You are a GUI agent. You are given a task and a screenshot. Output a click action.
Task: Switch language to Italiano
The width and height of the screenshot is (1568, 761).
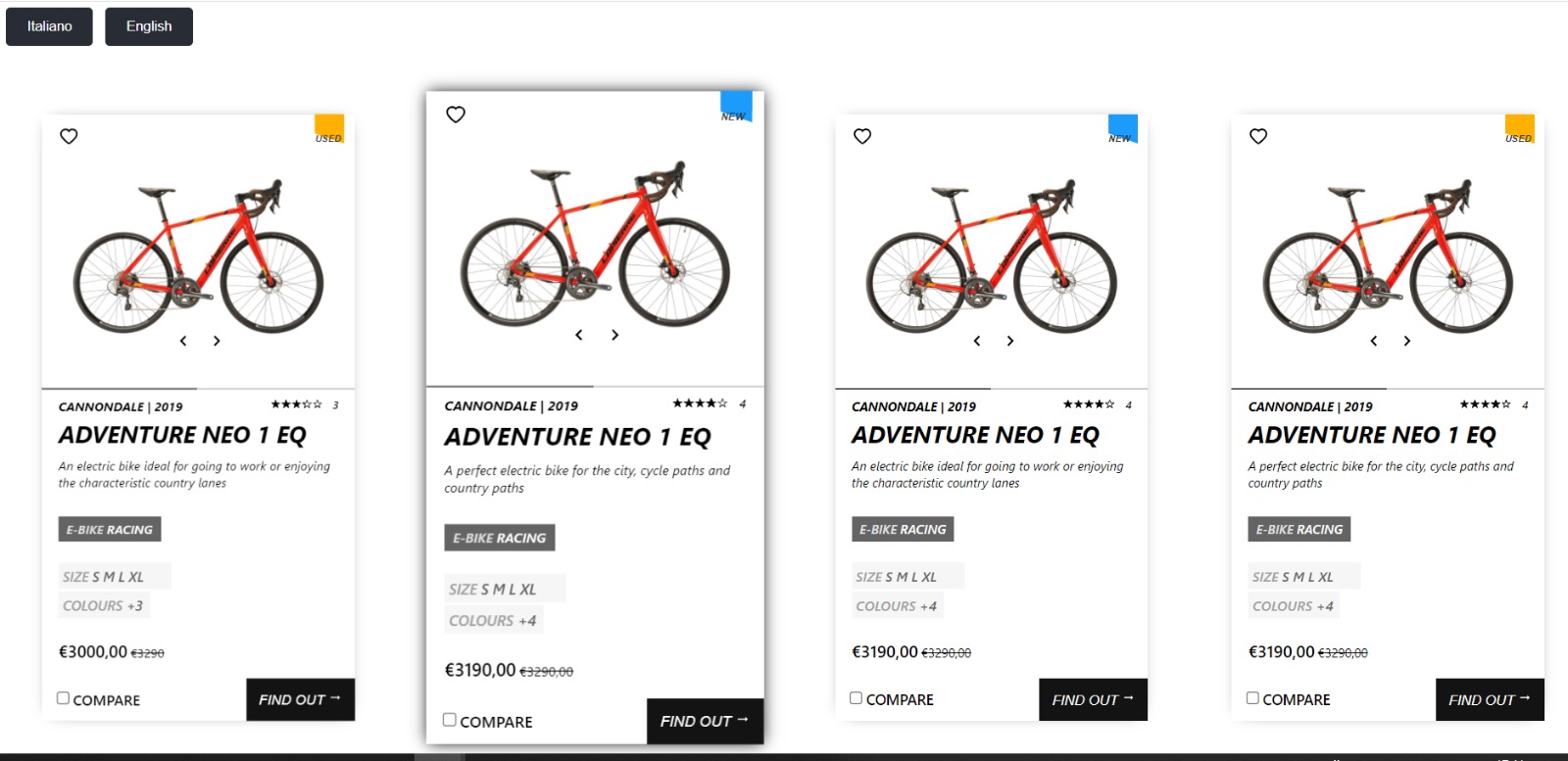point(49,26)
